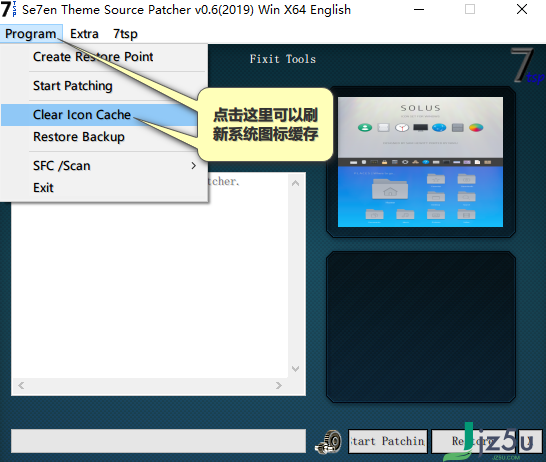546x462 pixels.
Task: Click the SOLUS theme preview thumbnail
Action: pyautogui.click(x=420, y=162)
